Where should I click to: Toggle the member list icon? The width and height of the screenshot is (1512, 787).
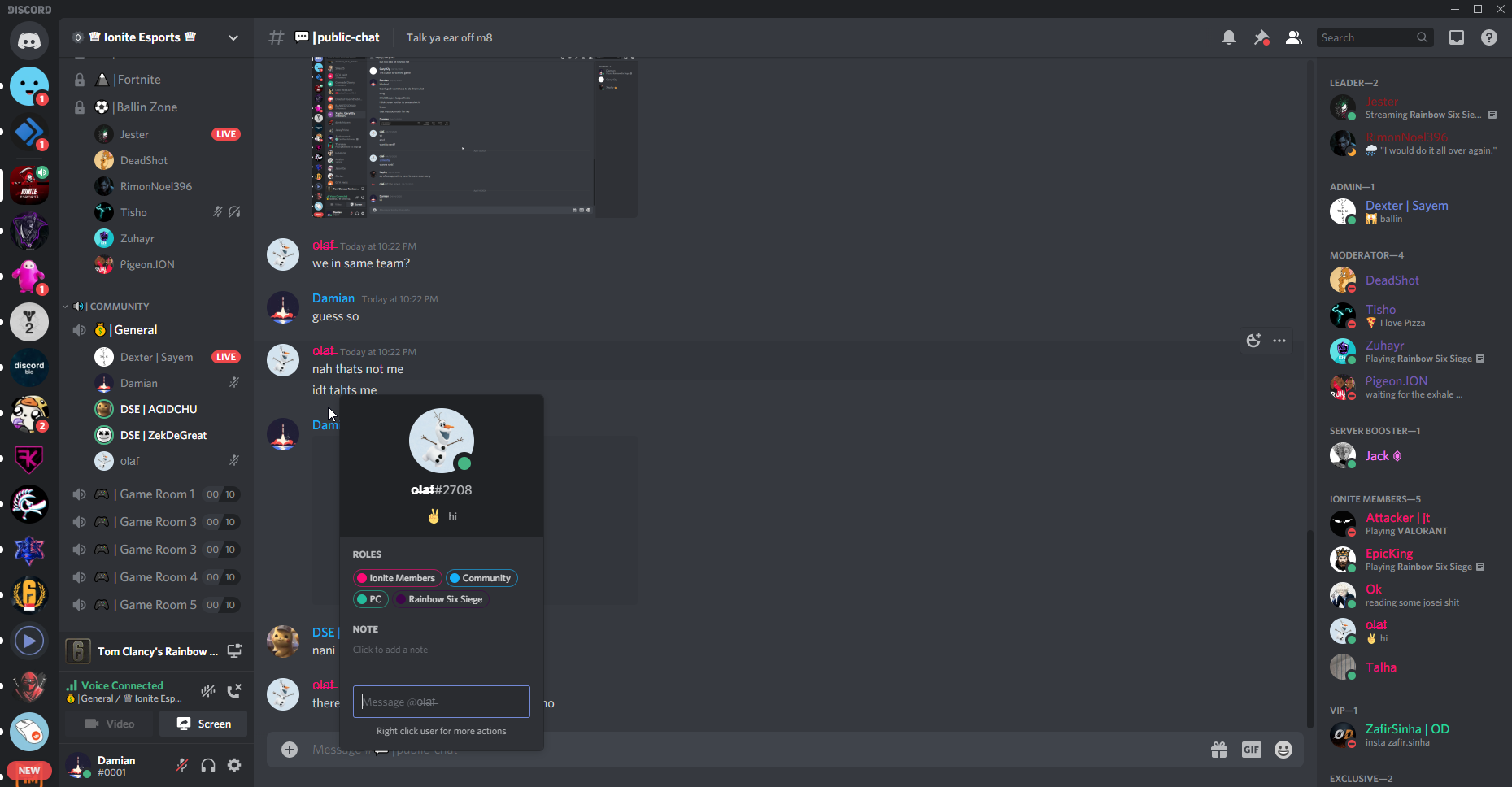coord(1293,37)
